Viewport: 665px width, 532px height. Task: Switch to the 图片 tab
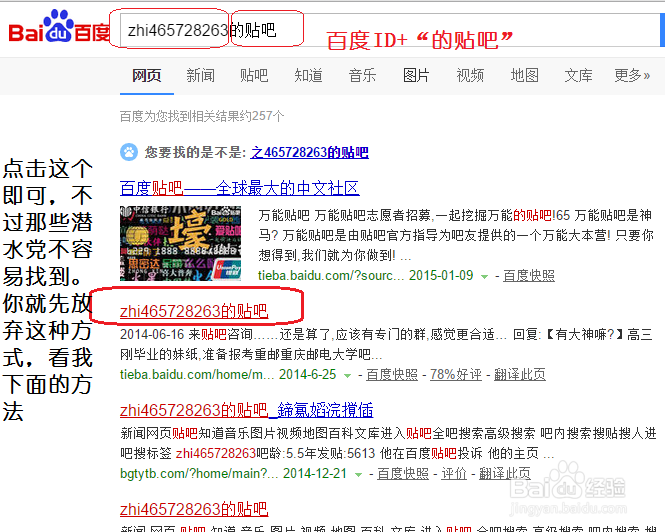click(x=416, y=76)
